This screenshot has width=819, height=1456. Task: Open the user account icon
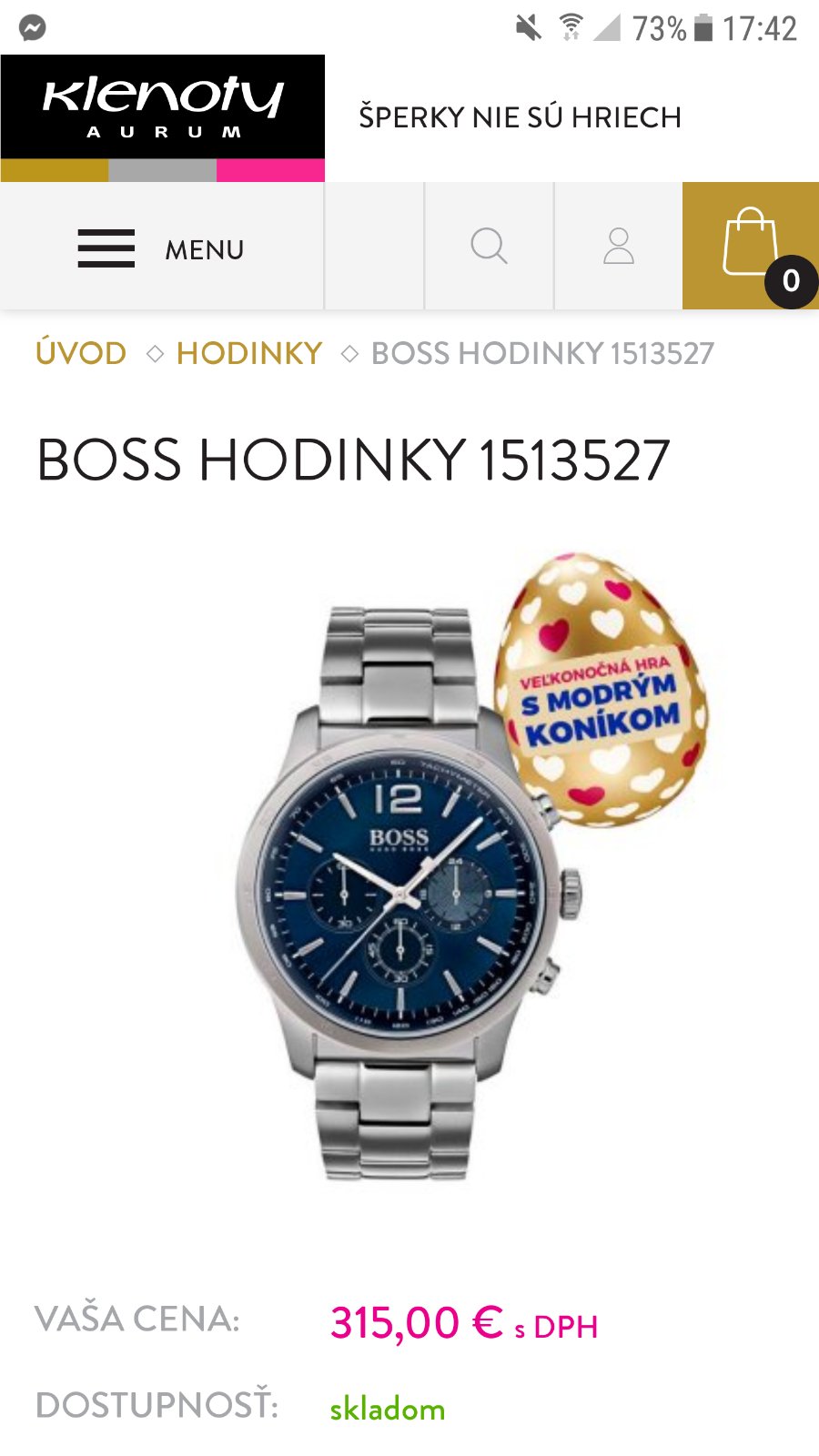pyautogui.click(x=619, y=246)
